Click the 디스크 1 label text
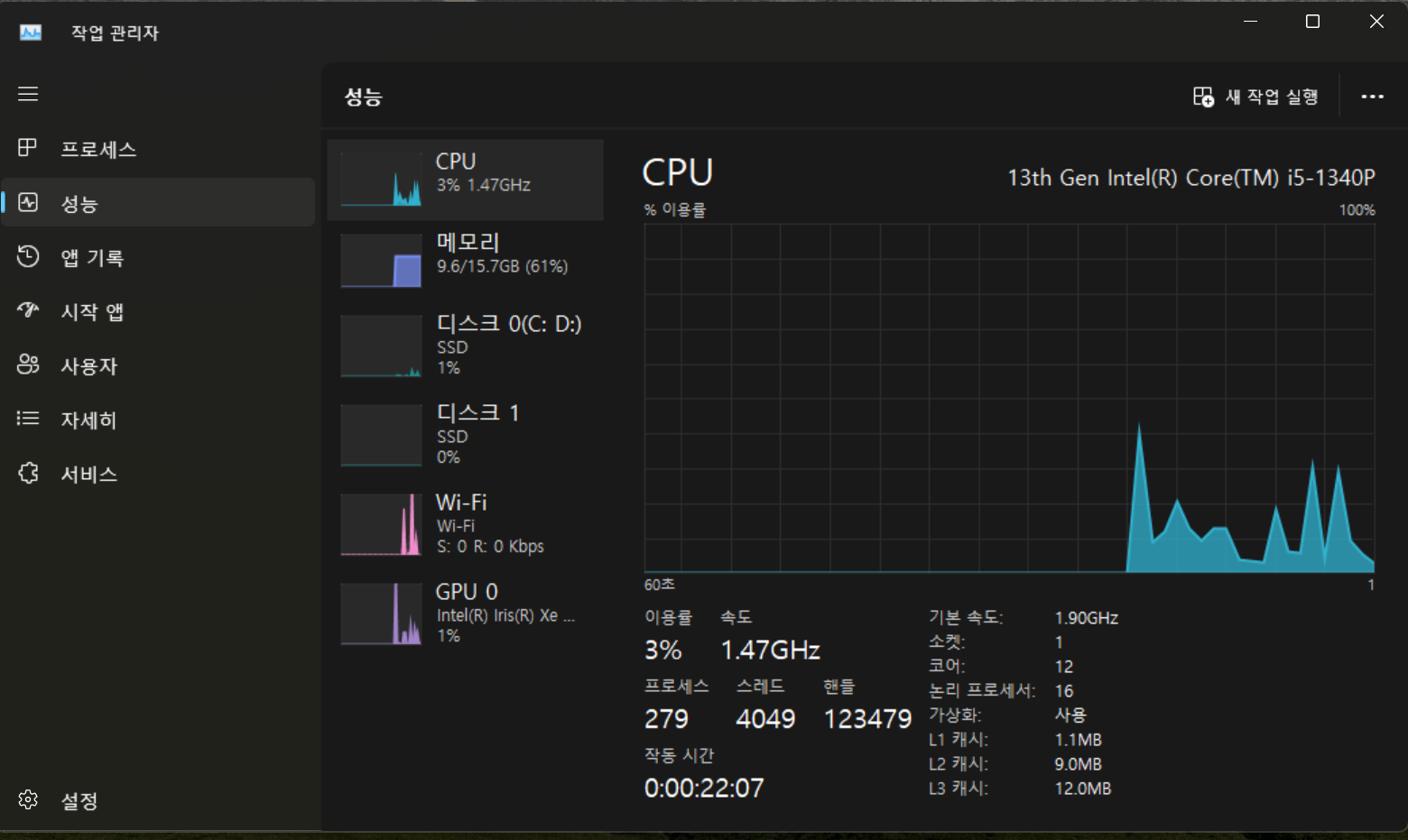 pos(477,412)
